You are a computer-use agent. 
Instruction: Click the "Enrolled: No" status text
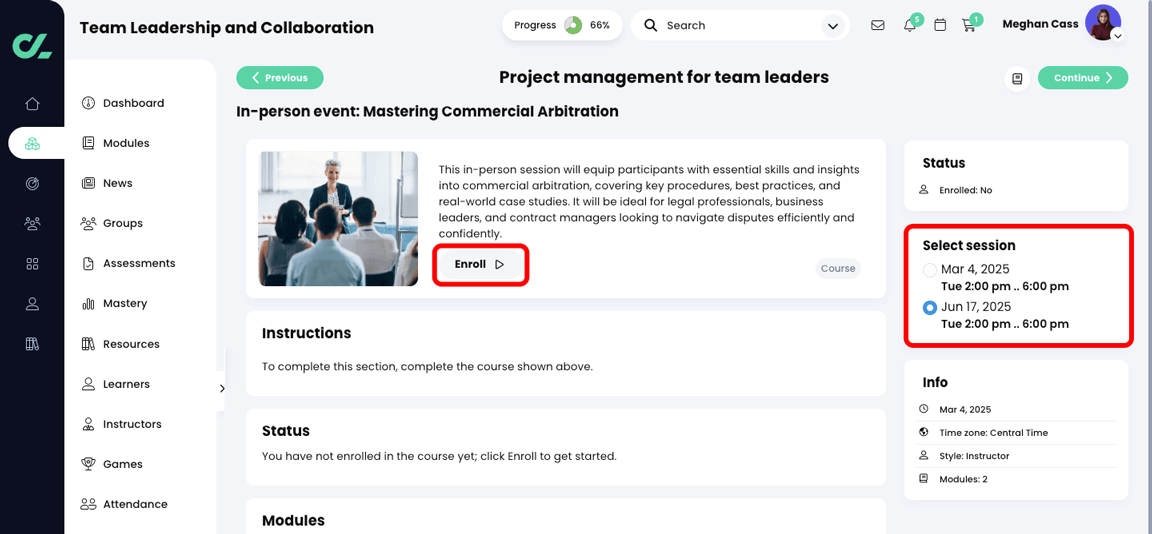[x=965, y=190]
